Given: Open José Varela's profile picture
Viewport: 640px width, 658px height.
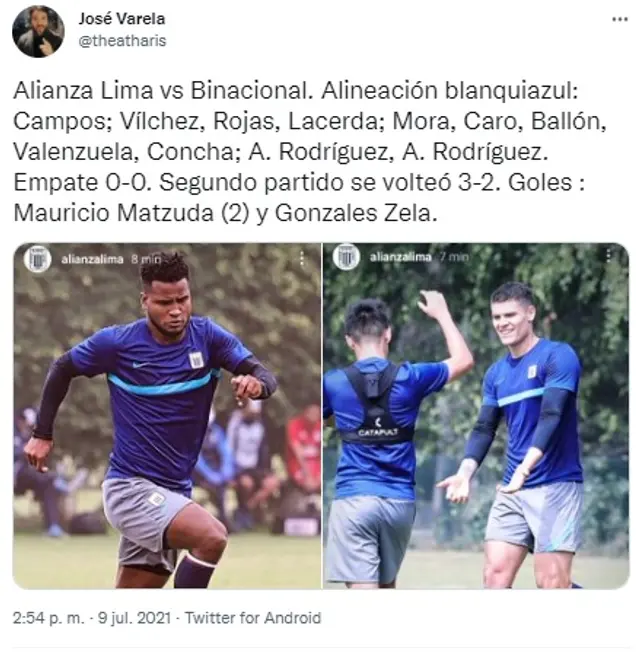Looking at the screenshot, I should pos(38,31).
